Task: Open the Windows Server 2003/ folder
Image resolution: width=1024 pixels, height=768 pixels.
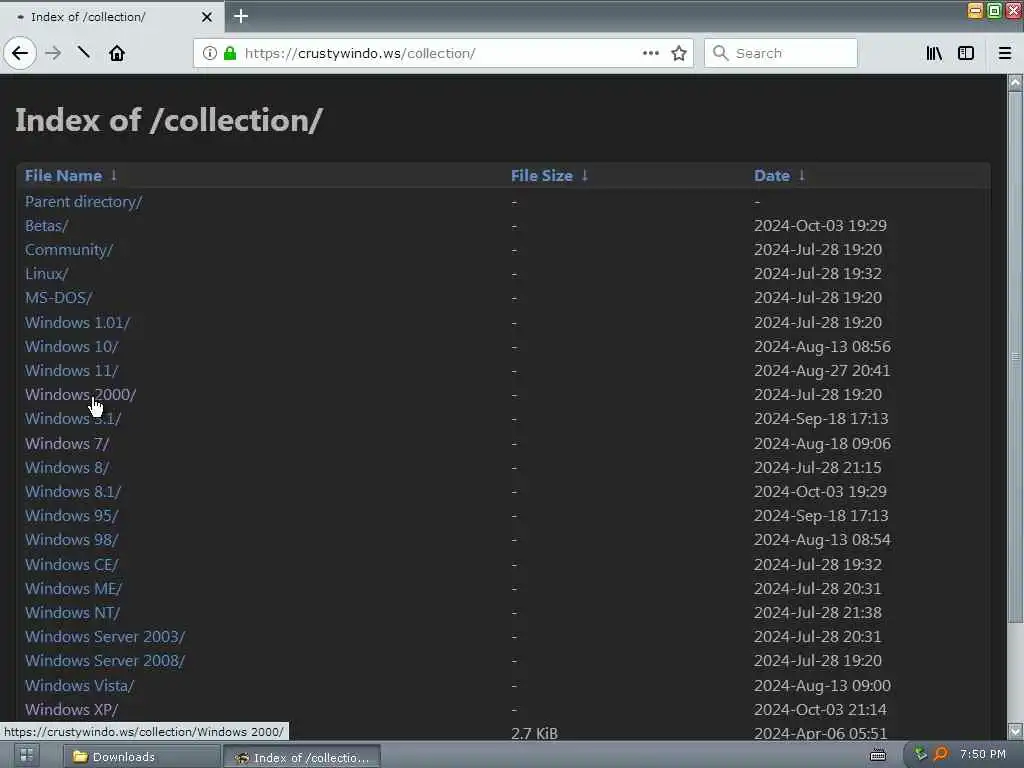Action: coord(105,637)
